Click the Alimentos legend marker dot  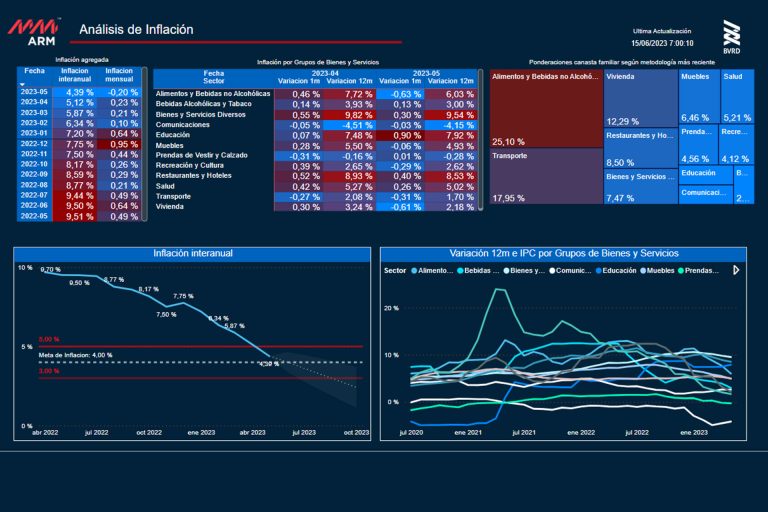pos(415,270)
